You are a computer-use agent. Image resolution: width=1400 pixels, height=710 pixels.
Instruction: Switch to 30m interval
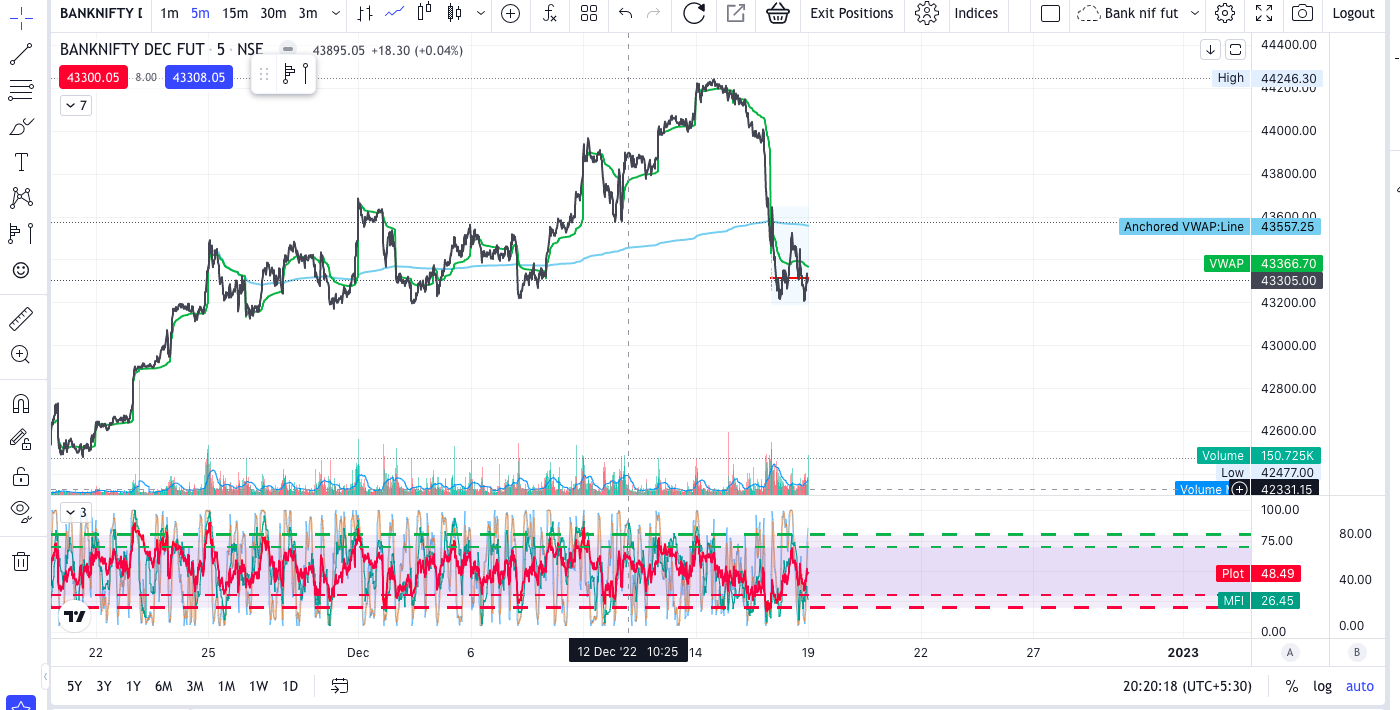point(273,13)
